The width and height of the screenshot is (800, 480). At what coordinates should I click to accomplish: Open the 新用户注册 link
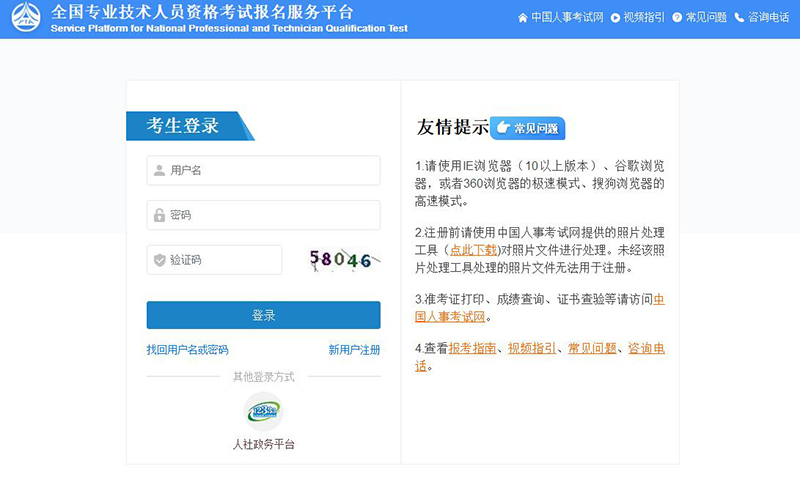tap(354, 350)
